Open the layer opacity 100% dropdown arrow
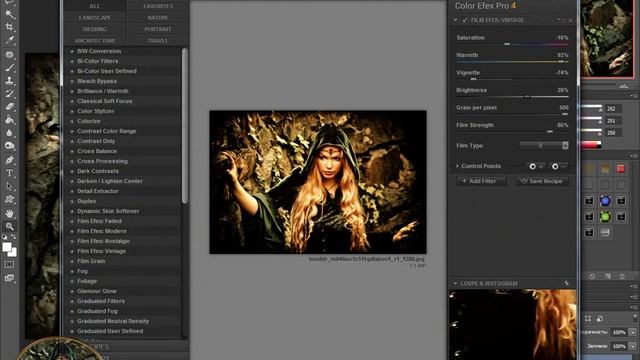The image size is (640, 360). pos(633,332)
